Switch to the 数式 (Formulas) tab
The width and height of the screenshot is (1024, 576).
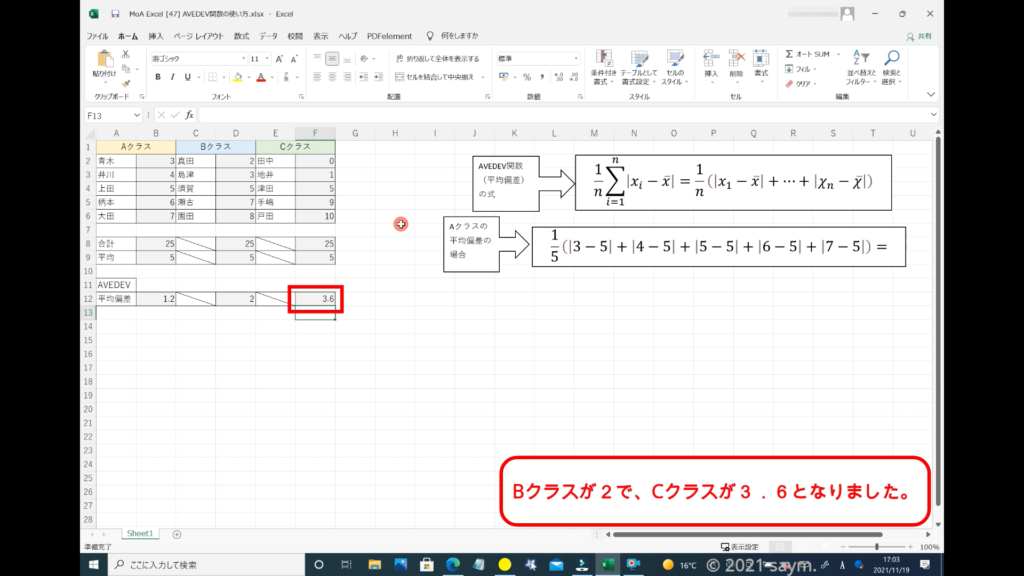(x=242, y=35)
